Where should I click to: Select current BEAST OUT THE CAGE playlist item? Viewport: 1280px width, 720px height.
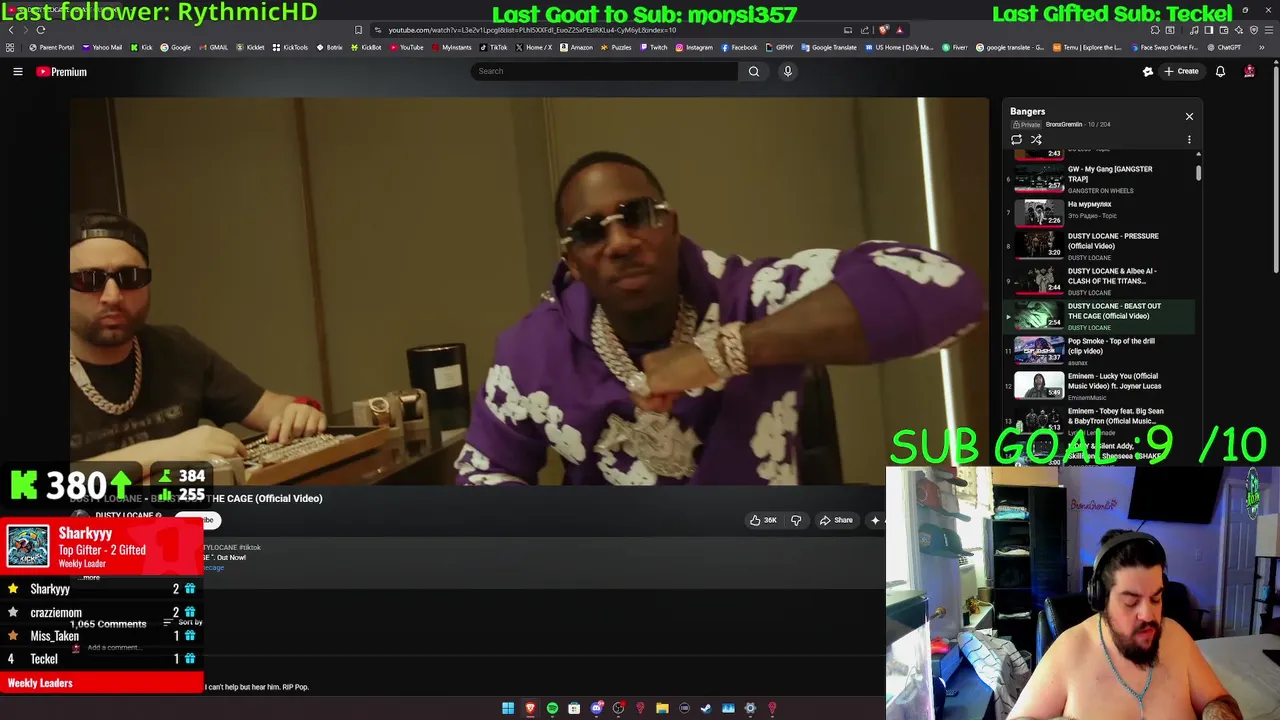pos(1100,315)
